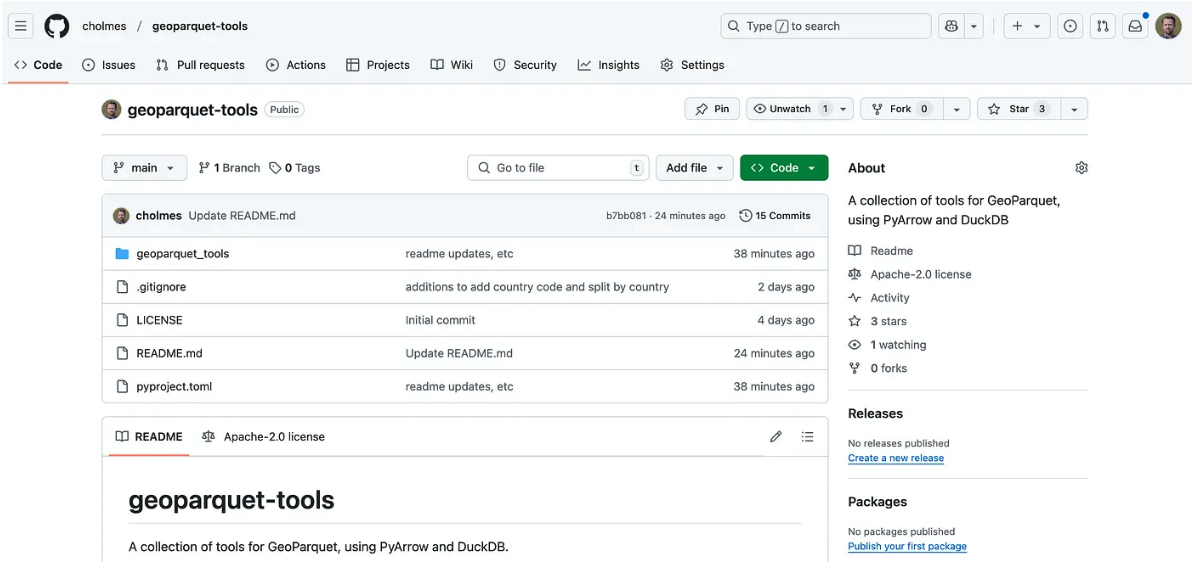This screenshot has height=582, width=1193.
Task: Toggle Unwatch for this repository
Action: click(x=789, y=109)
